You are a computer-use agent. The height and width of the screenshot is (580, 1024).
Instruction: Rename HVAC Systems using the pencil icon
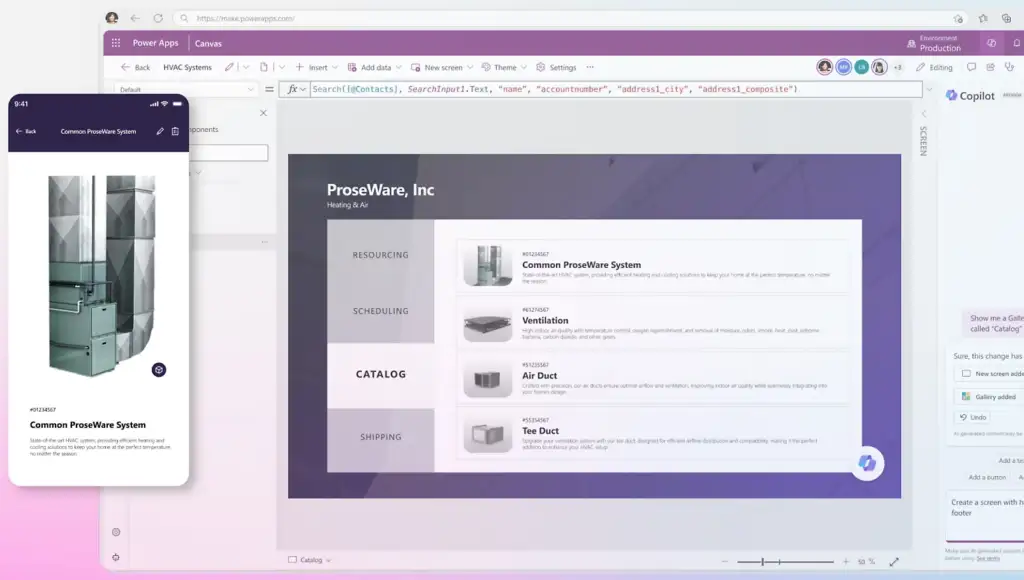point(228,66)
